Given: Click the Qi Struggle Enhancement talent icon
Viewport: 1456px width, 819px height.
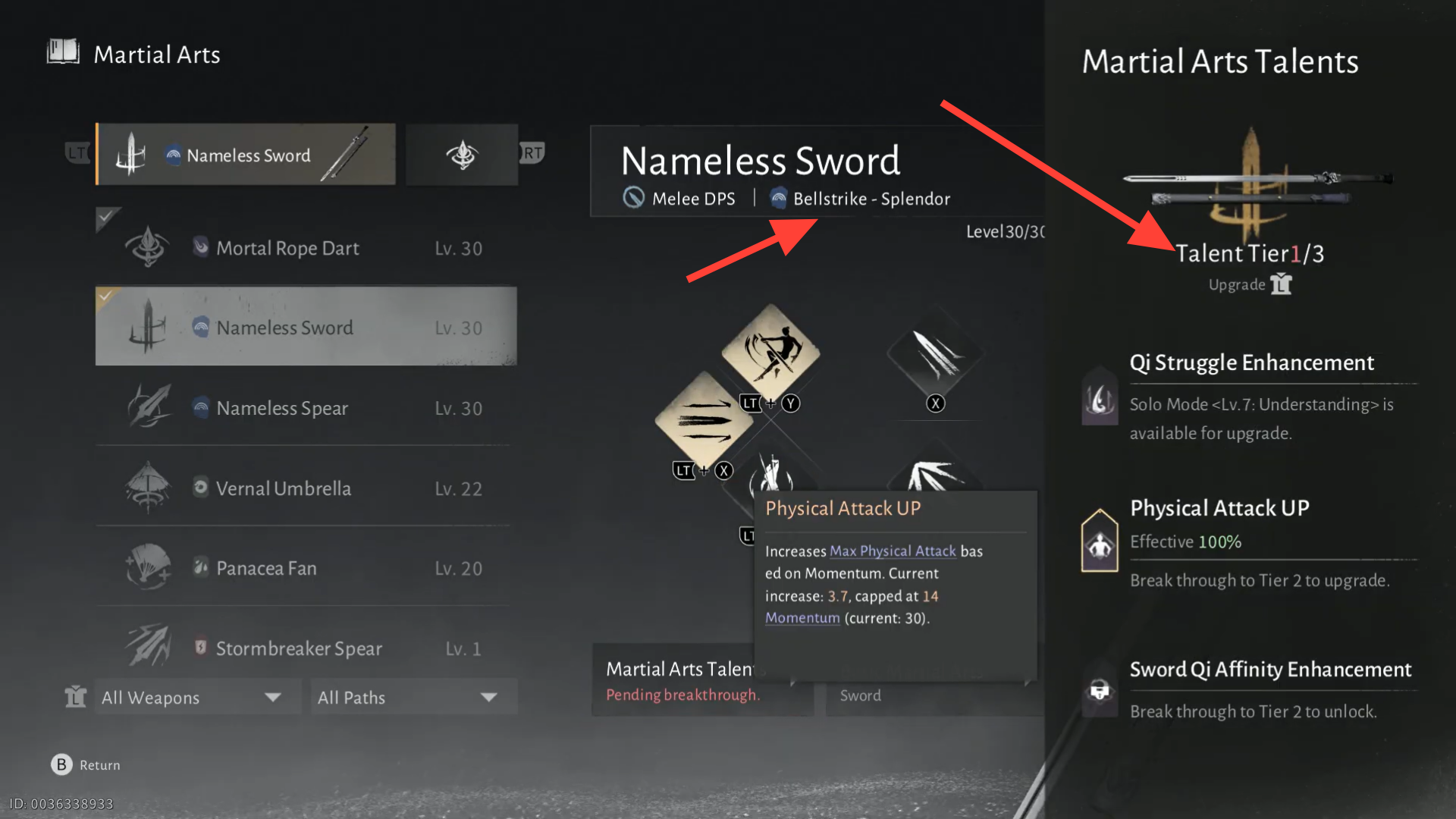Looking at the screenshot, I should [1100, 397].
